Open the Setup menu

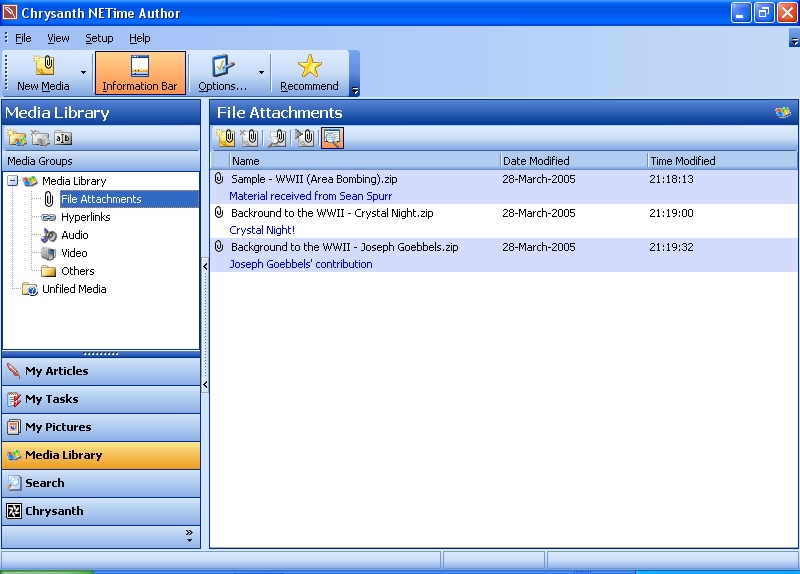click(99, 38)
